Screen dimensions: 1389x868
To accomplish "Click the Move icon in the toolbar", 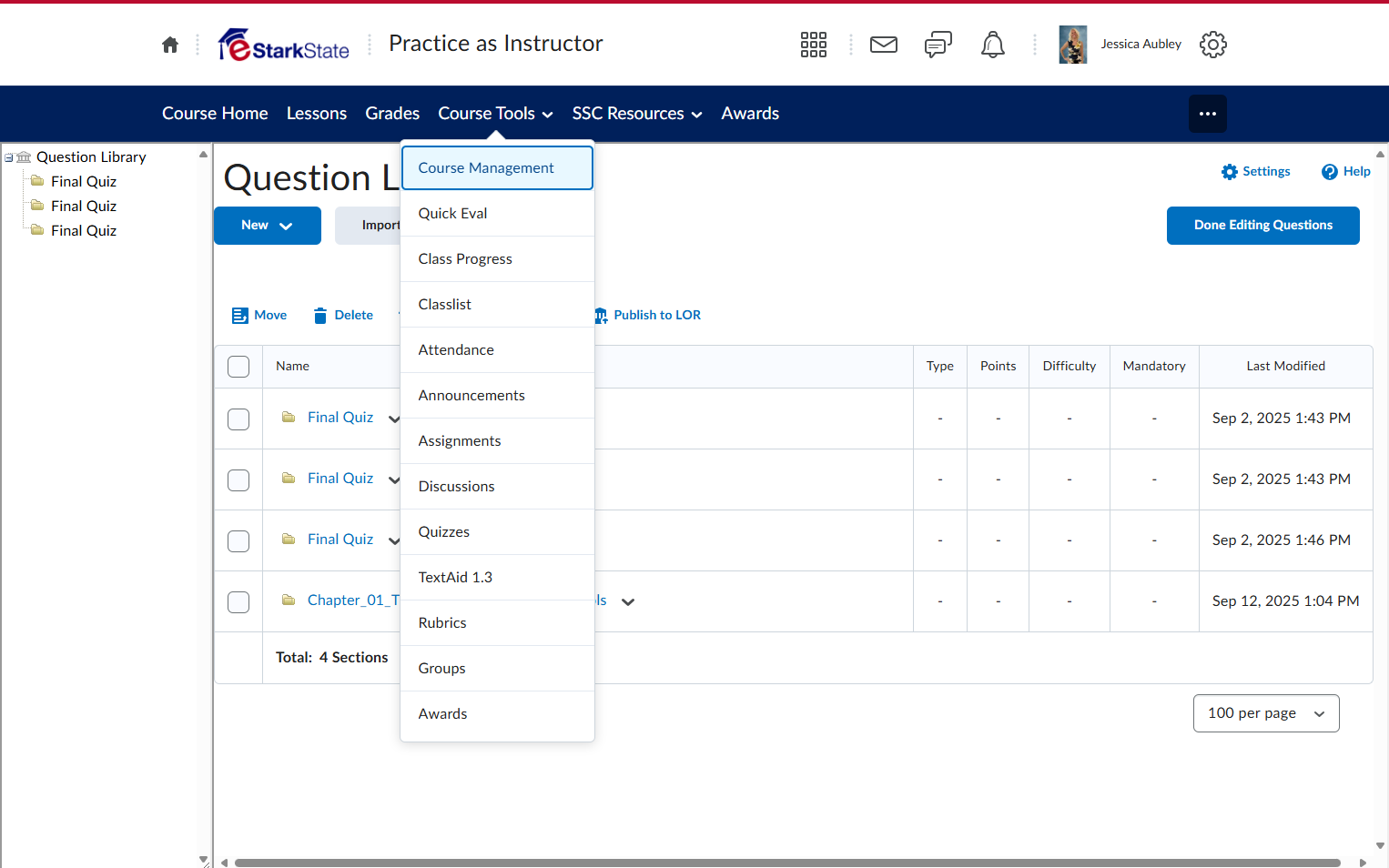I will click(240, 316).
